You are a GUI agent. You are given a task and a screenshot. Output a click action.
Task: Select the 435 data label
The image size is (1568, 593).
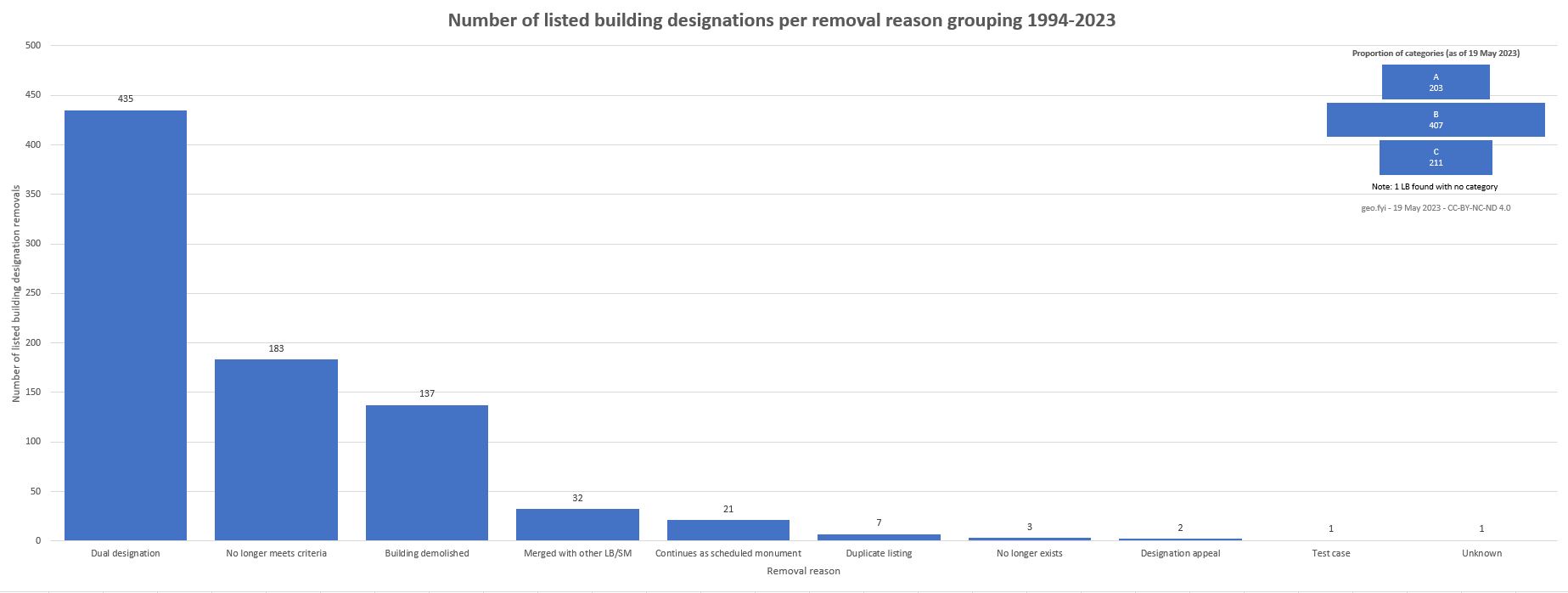click(x=126, y=99)
